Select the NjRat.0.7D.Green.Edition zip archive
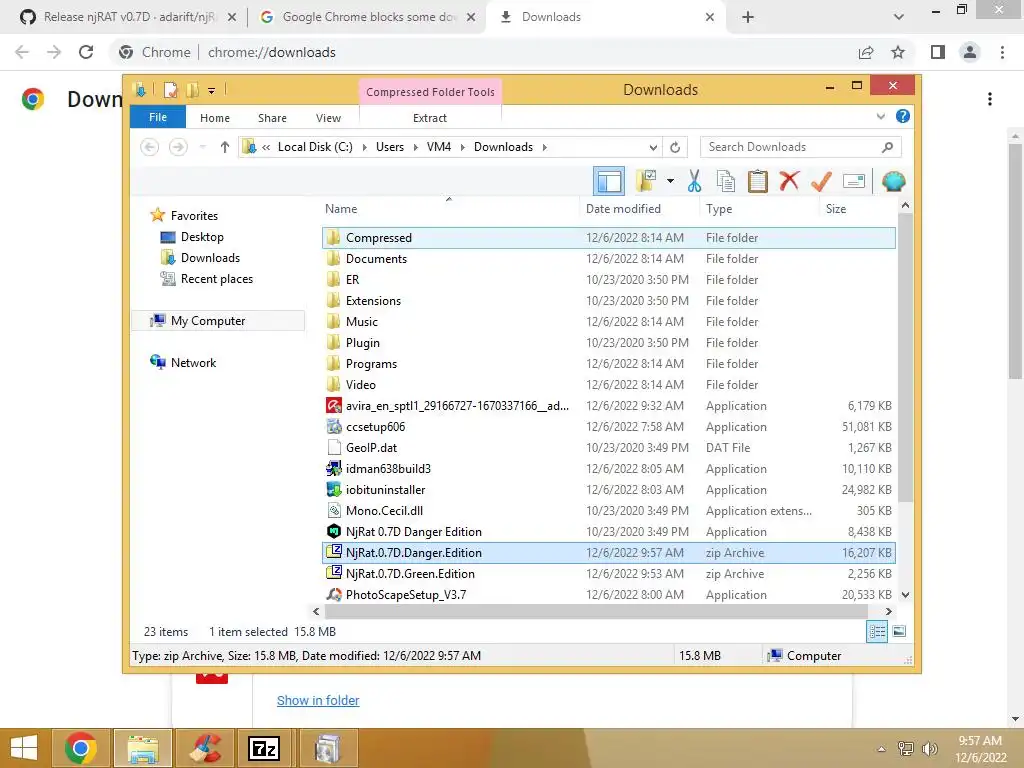Screen dimensions: 1024x768 (x=609, y=573)
